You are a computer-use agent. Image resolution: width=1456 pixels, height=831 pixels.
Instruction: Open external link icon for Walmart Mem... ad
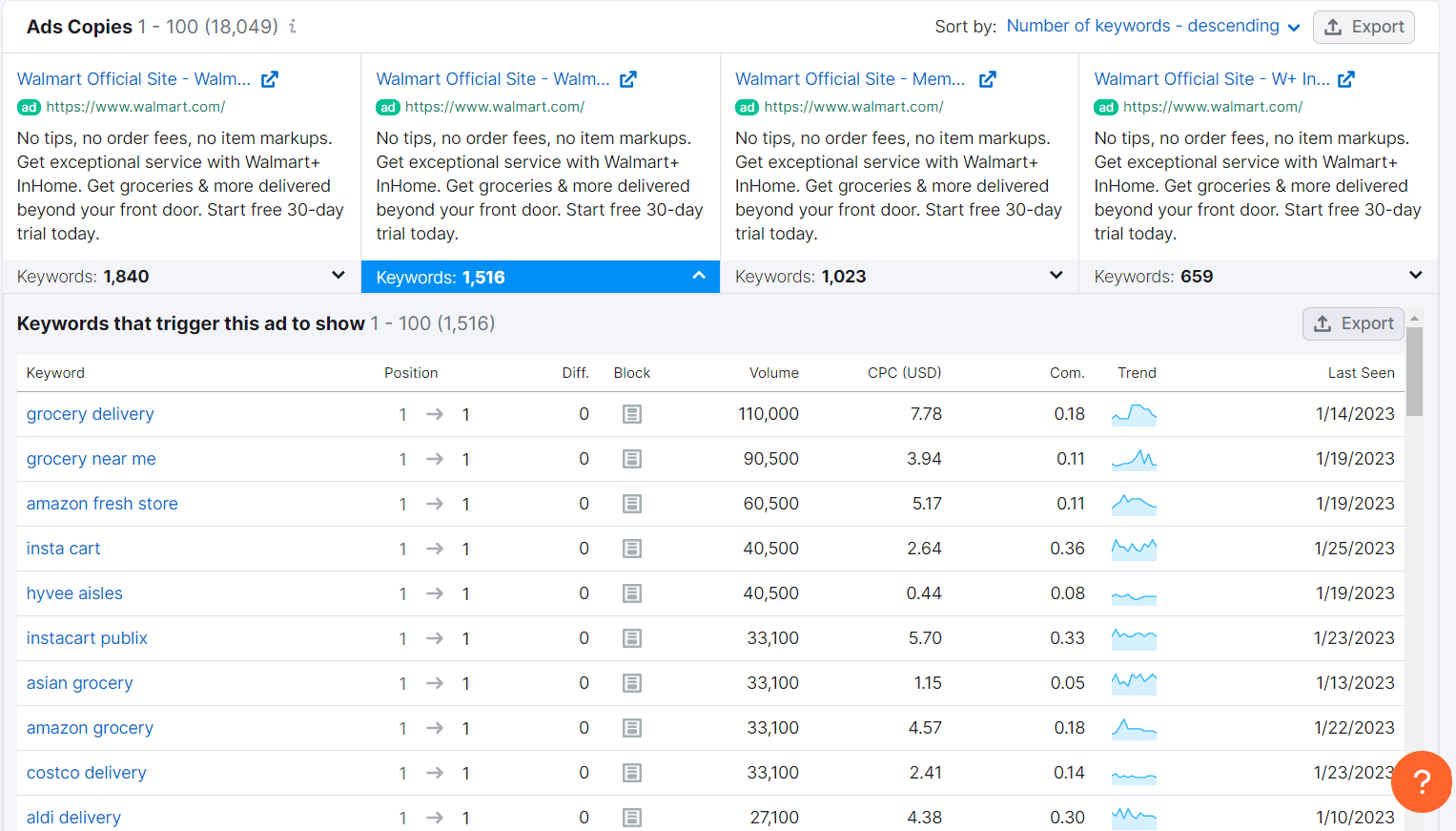click(x=988, y=79)
